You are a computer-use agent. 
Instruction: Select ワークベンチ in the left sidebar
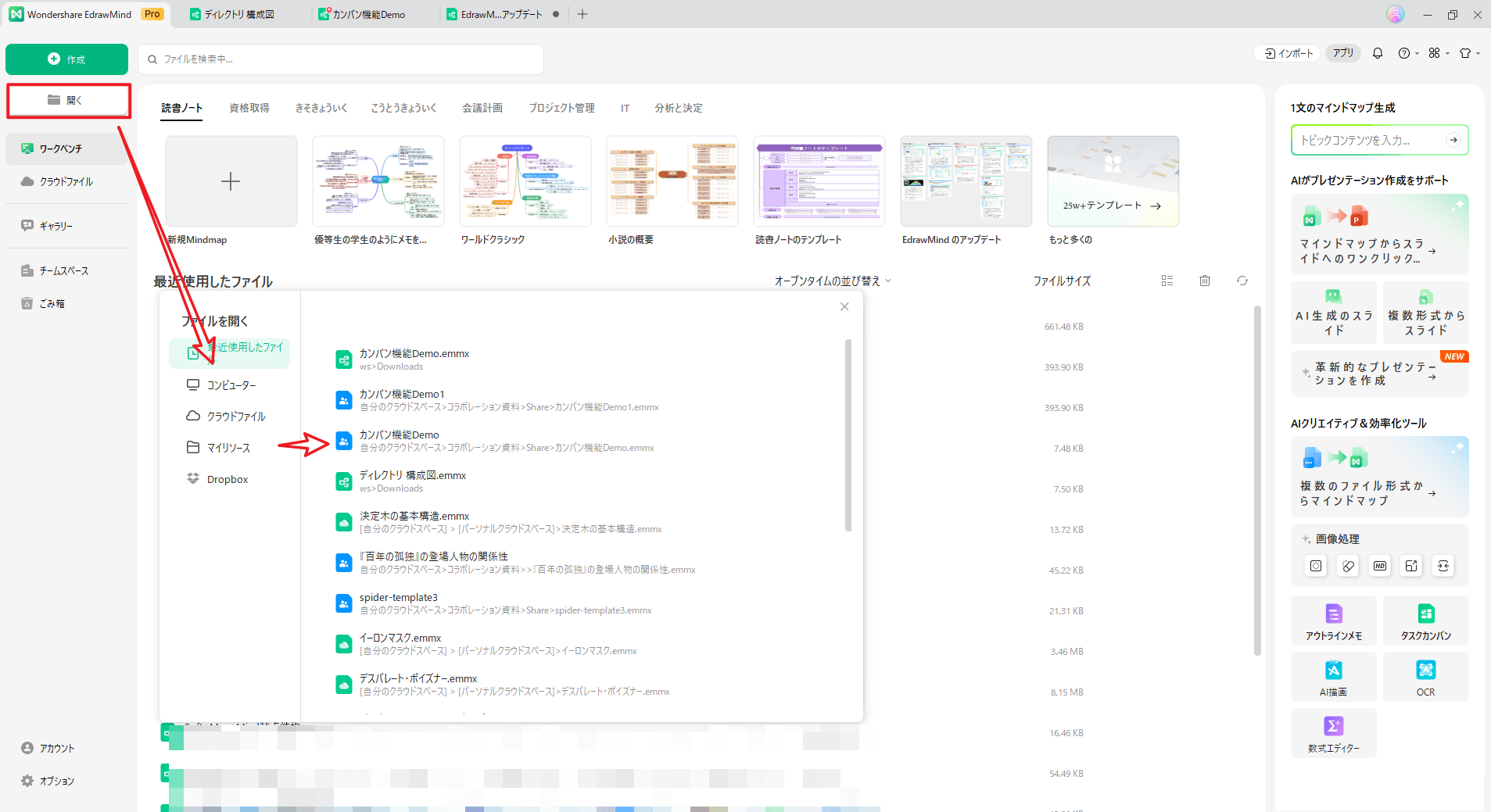tap(68, 148)
